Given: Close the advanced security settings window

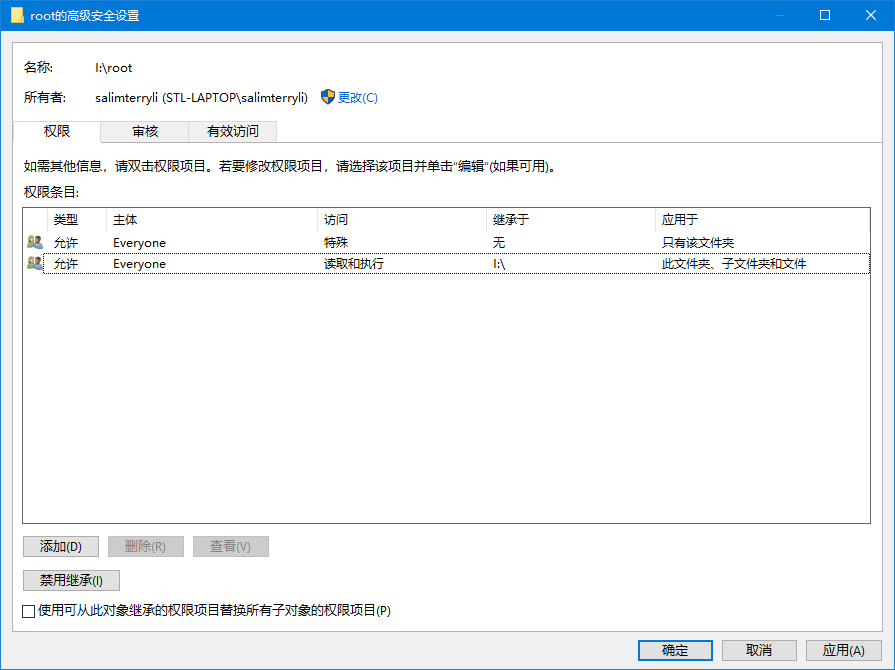Looking at the screenshot, I should click(870, 15).
